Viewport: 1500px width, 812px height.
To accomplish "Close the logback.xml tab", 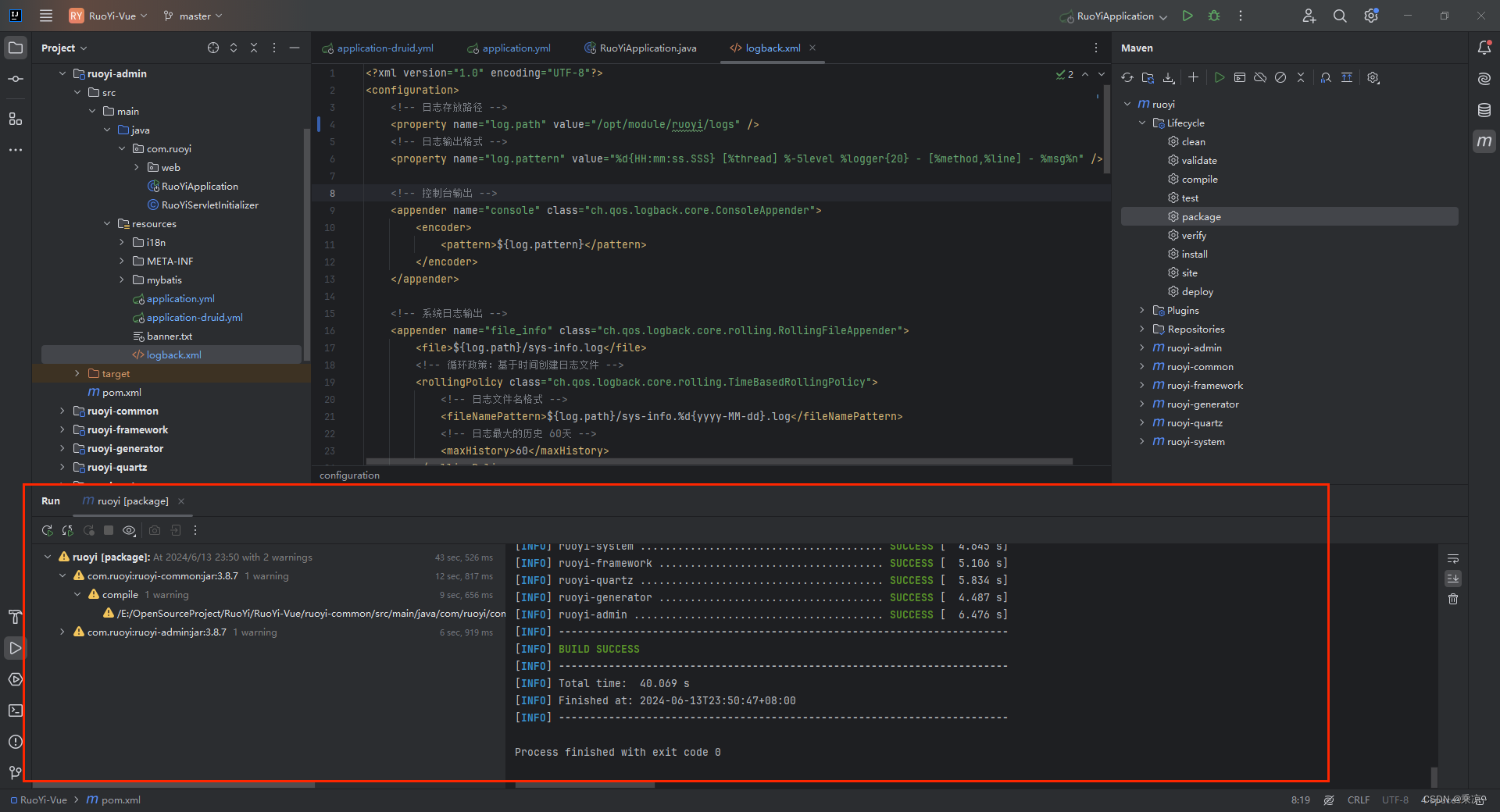I will [812, 48].
